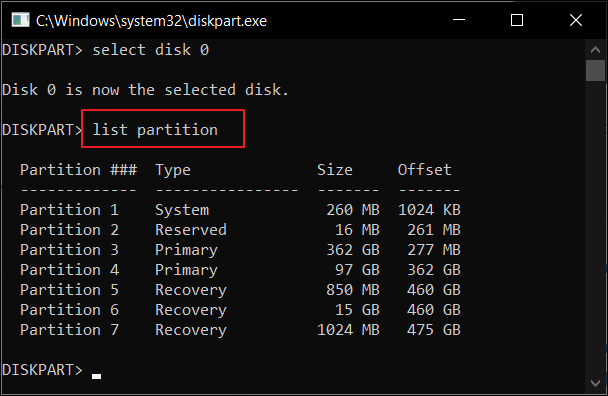Click the DISKPART> prompt before 'select disk 0'

(x=42, y=50)
